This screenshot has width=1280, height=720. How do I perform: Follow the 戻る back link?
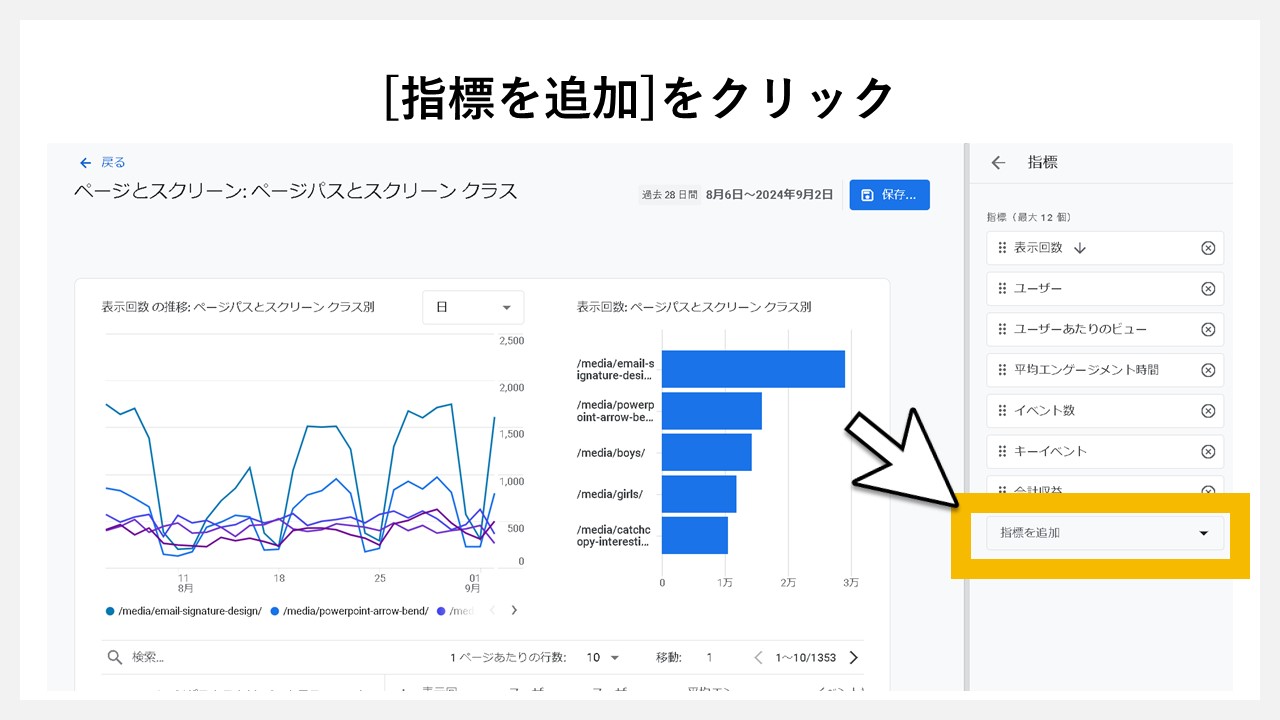tap(103, 162)
